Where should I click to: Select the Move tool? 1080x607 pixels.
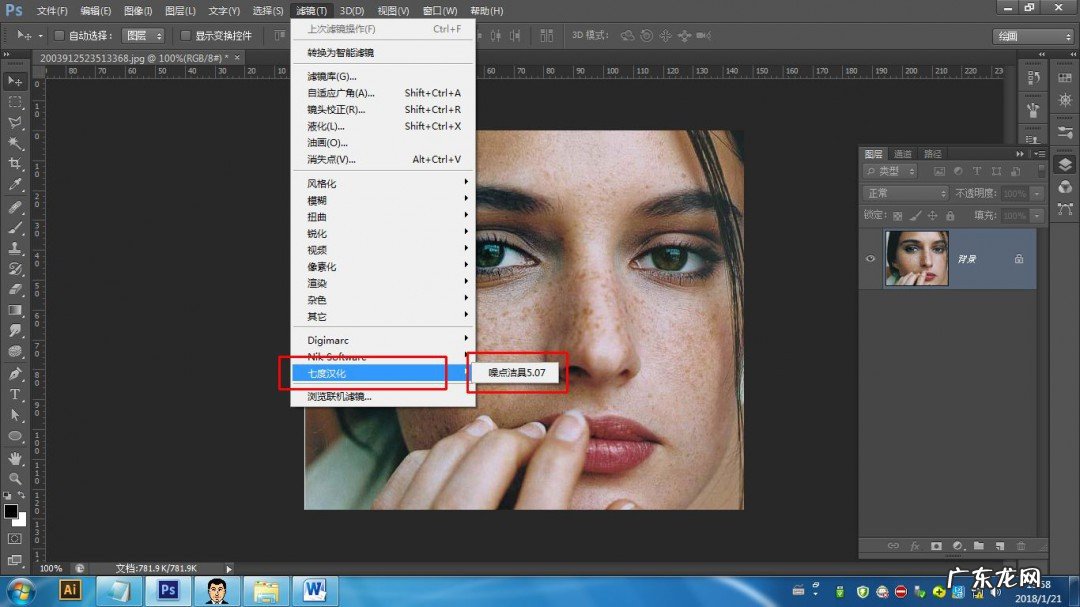tap(15, 81)
